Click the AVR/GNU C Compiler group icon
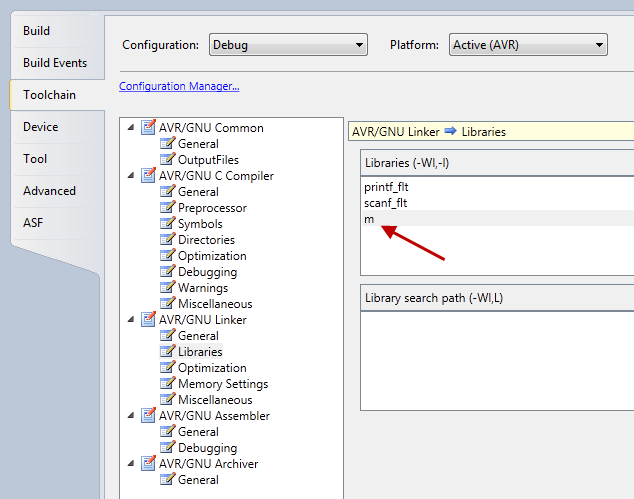Viewport: 634px width, 499px height. 149,176
